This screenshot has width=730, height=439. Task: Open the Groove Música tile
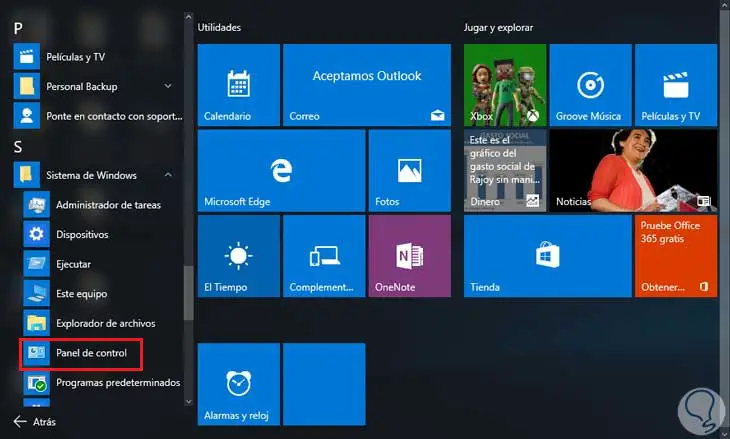(x=590, y=85)
